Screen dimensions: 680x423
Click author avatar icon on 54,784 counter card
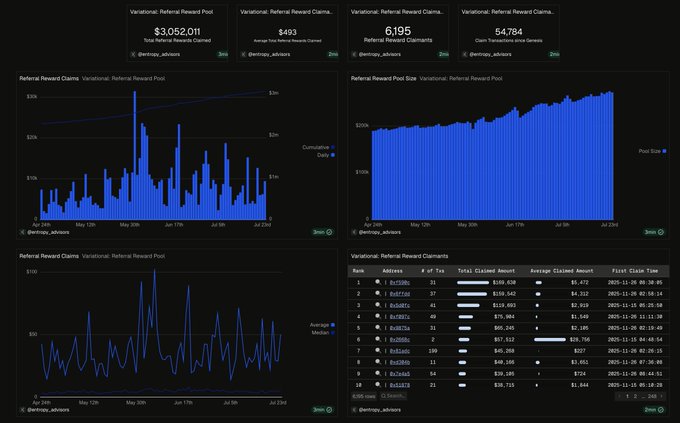[x=464, y=54]
